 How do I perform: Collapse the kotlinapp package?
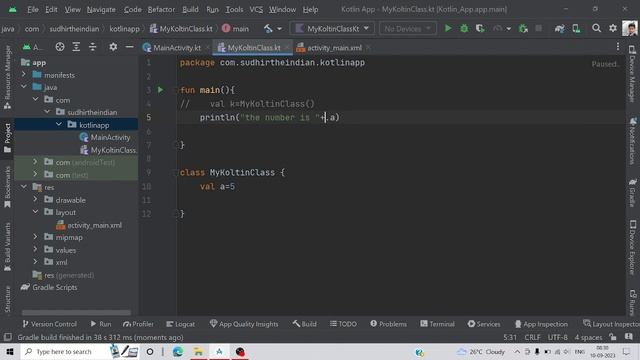point(59,124)
